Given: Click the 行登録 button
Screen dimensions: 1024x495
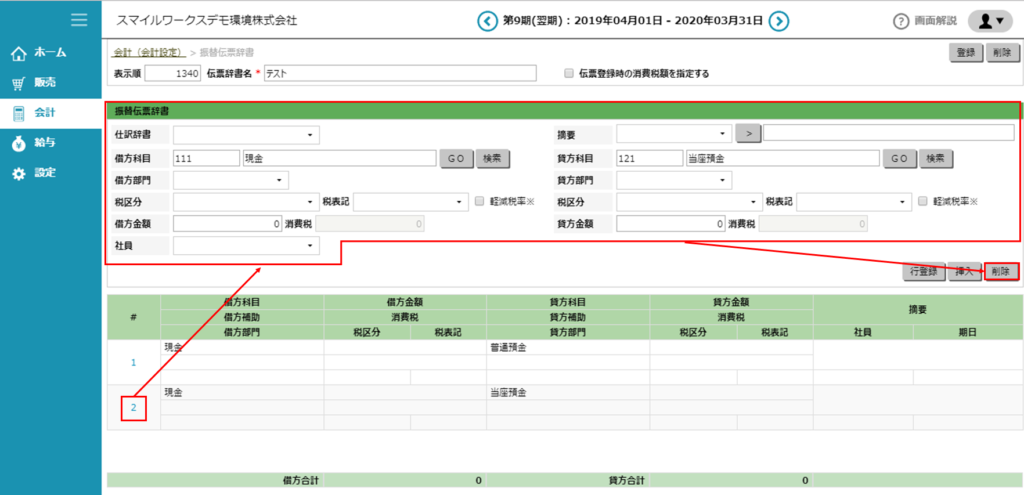Looking at the screenshot, I should point(923,272).
